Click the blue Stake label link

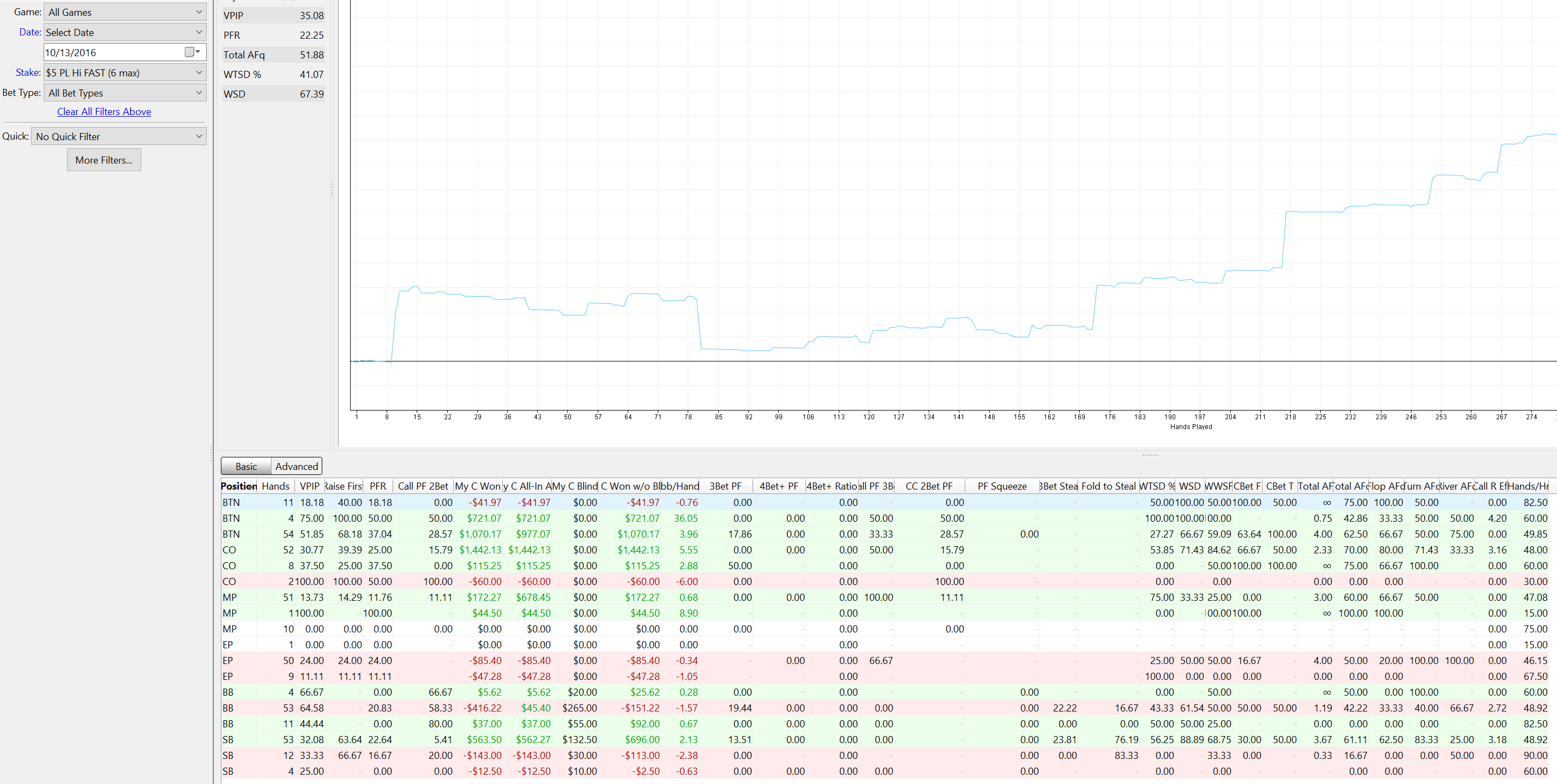coord(28,73)
